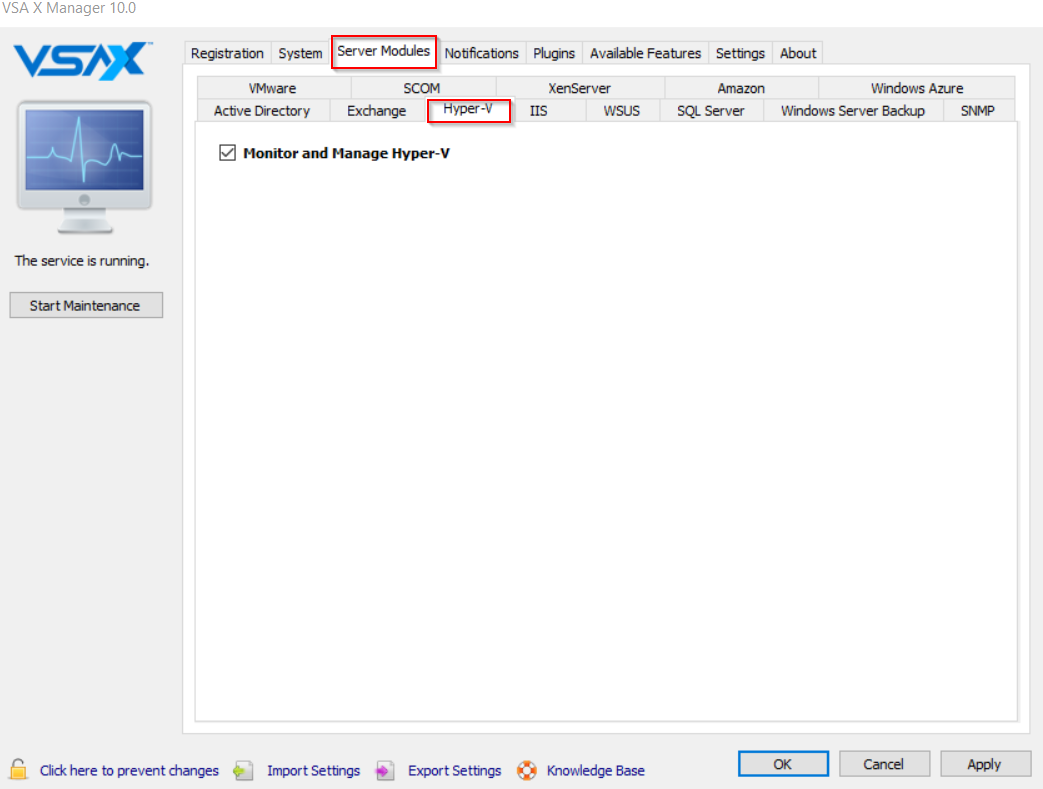Click the Start Maintenance button
Viewport: 1043px width, 789px height.
[86, 305]
